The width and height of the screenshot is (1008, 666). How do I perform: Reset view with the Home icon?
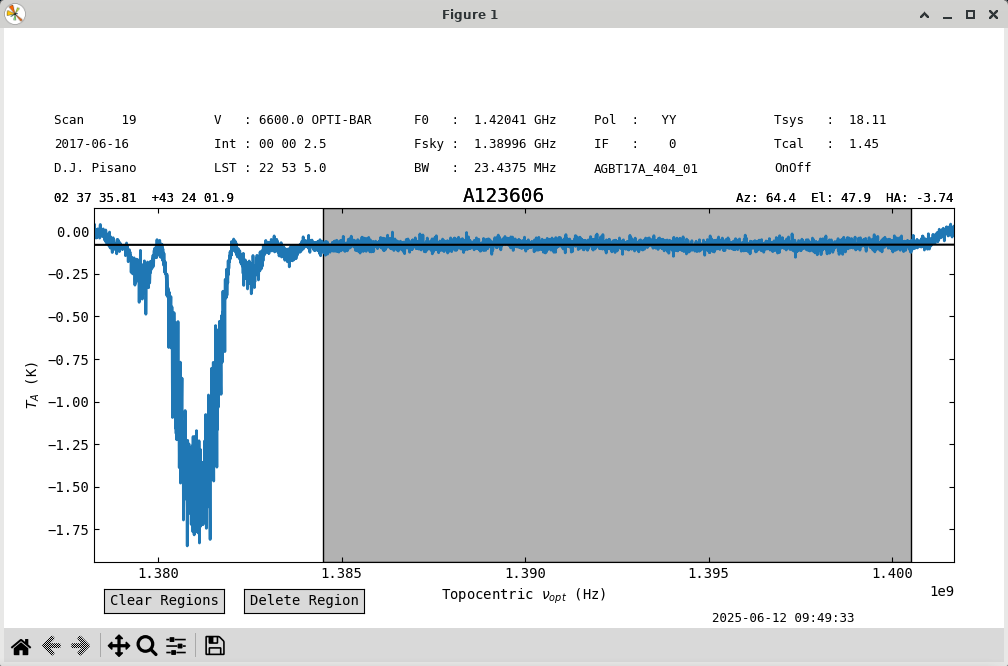[x=21, y=646]
